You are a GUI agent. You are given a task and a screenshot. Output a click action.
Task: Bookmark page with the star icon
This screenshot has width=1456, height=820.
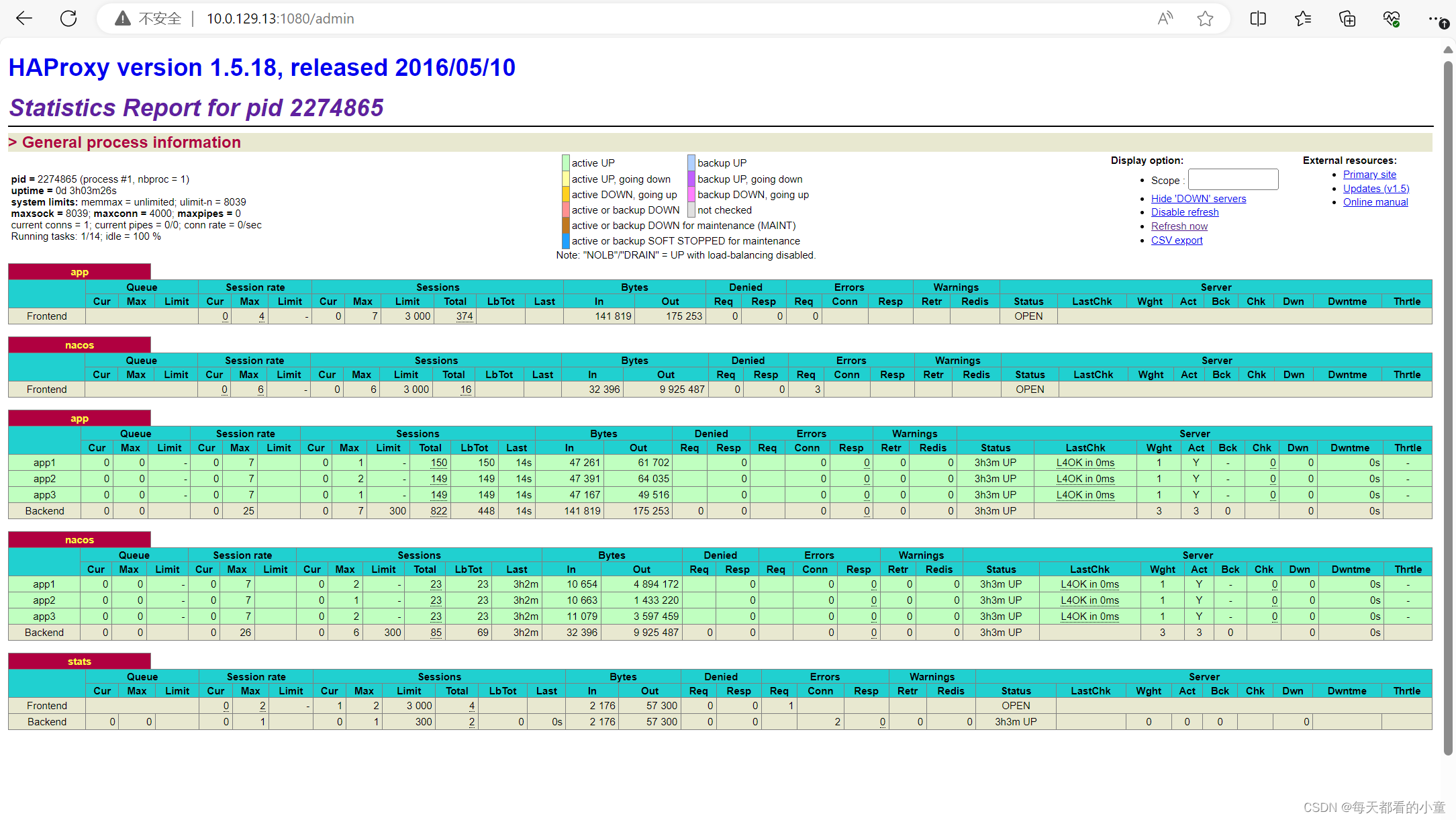1205,18
